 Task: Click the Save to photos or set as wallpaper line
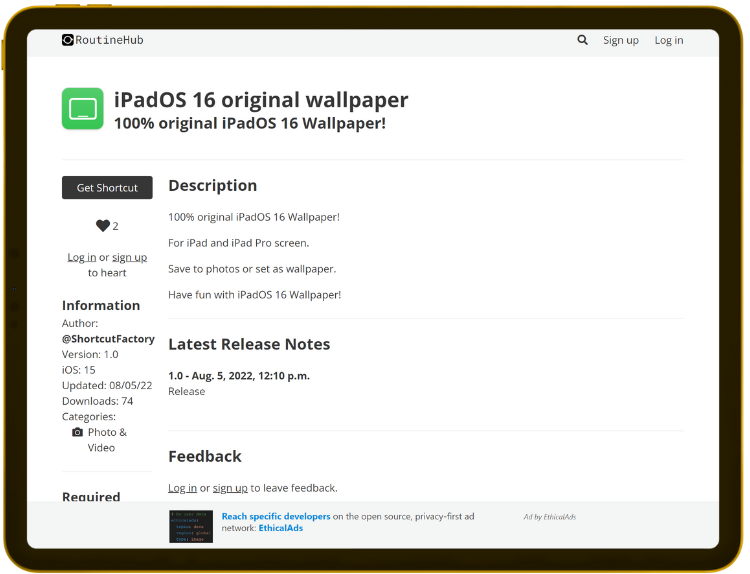[252, 269]
